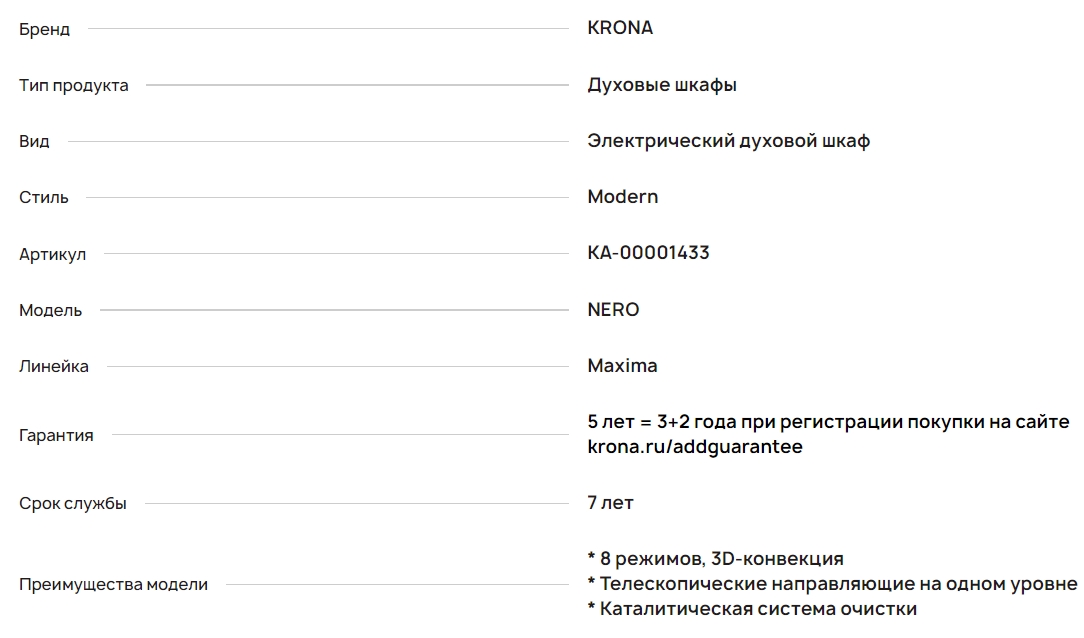Select the NERO model value

(613, 310)
